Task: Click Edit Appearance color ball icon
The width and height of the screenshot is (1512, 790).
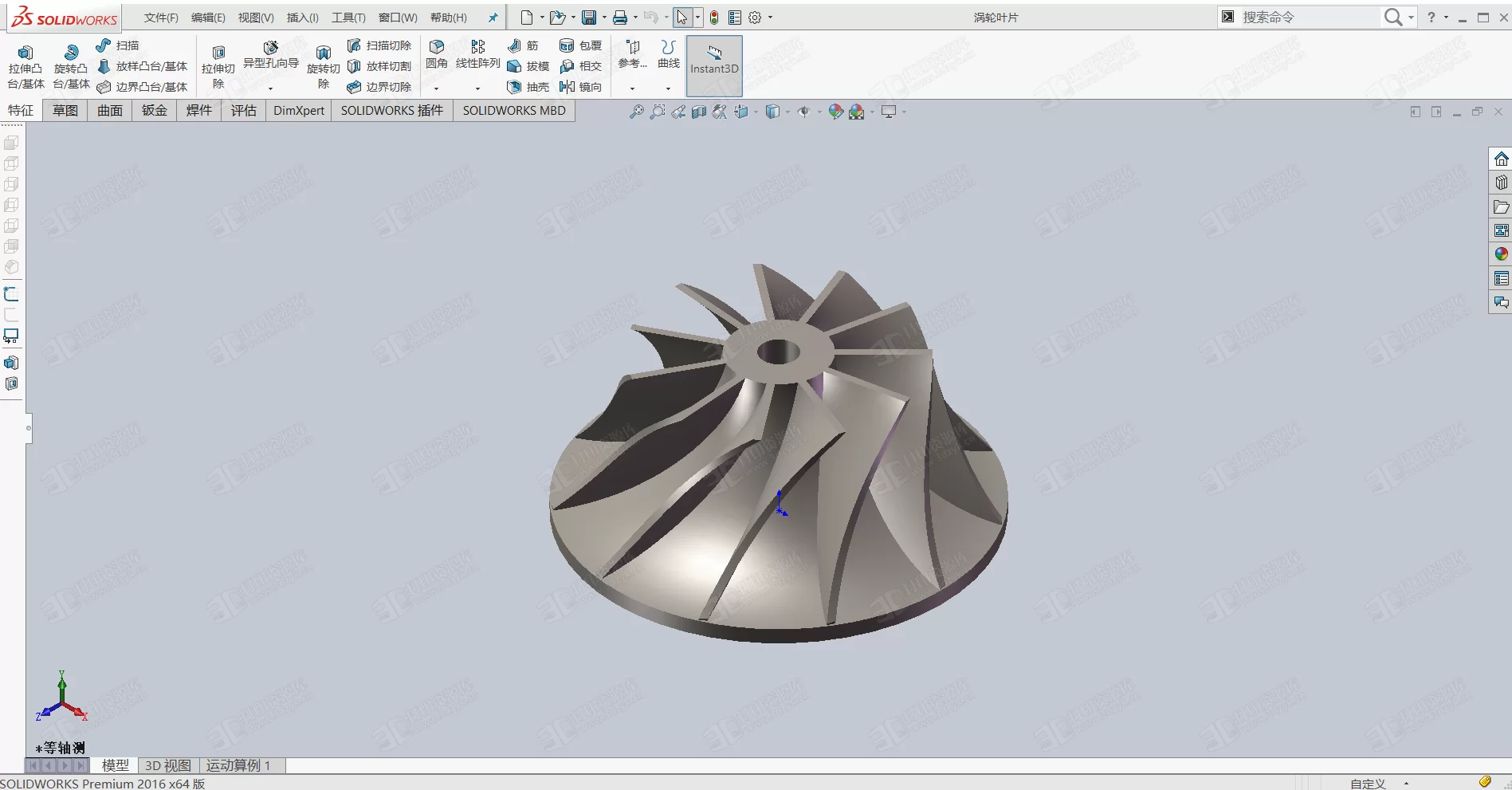Action: 835,112
